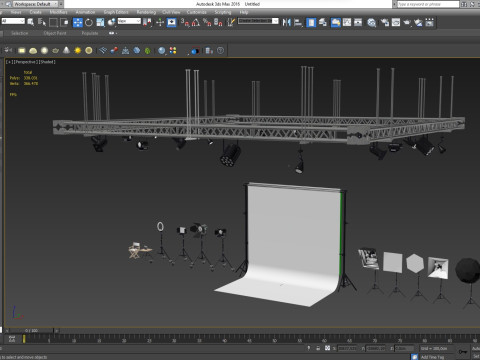
Task: Click Add Time Tag
Action: (432, 357)
